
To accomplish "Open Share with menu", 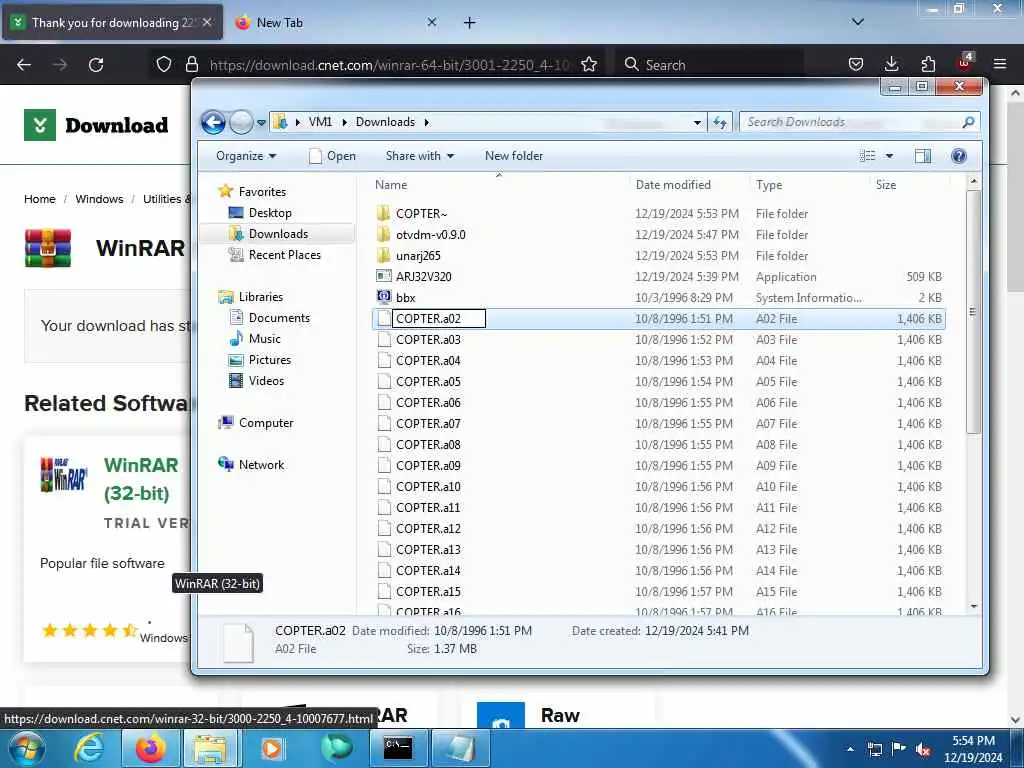I will [419, 156].
